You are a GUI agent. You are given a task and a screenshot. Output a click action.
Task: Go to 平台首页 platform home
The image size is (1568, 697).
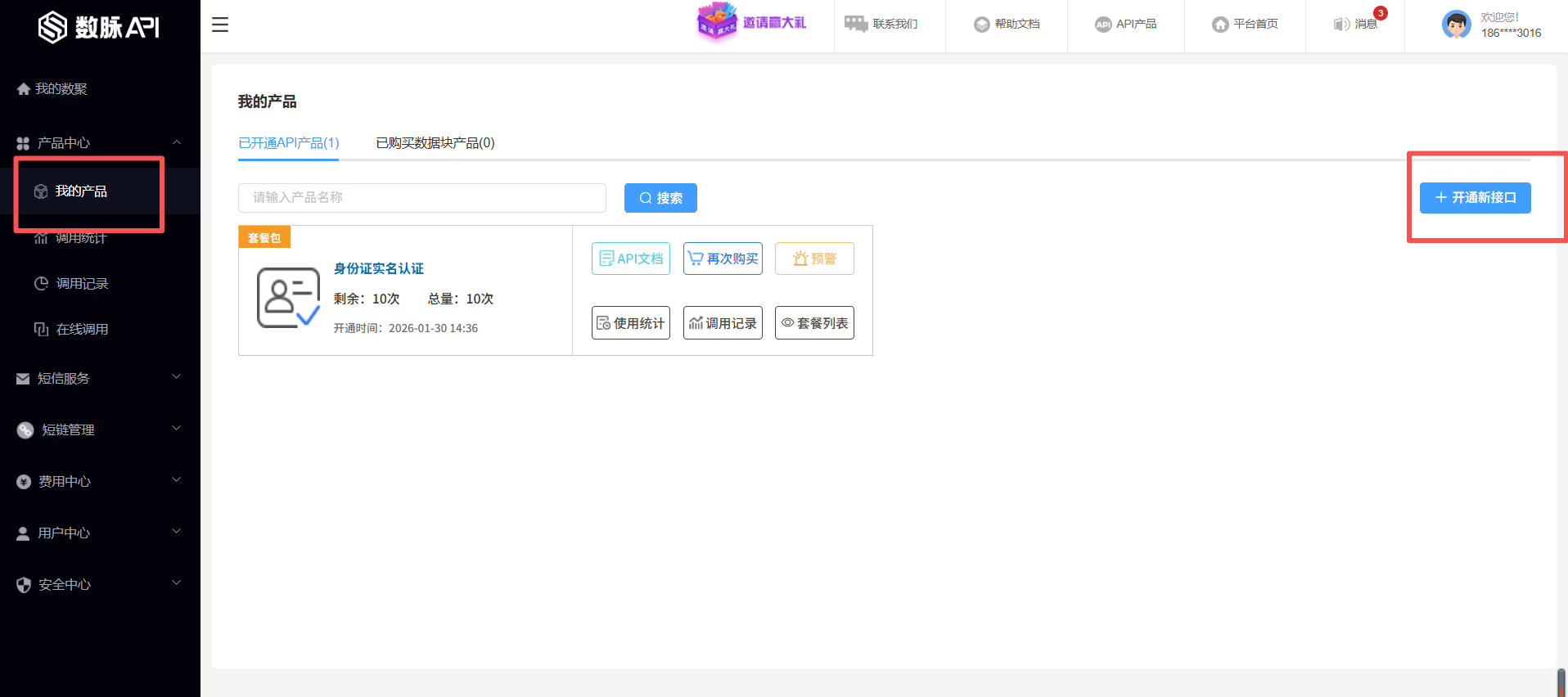[x=1245, y=25]
